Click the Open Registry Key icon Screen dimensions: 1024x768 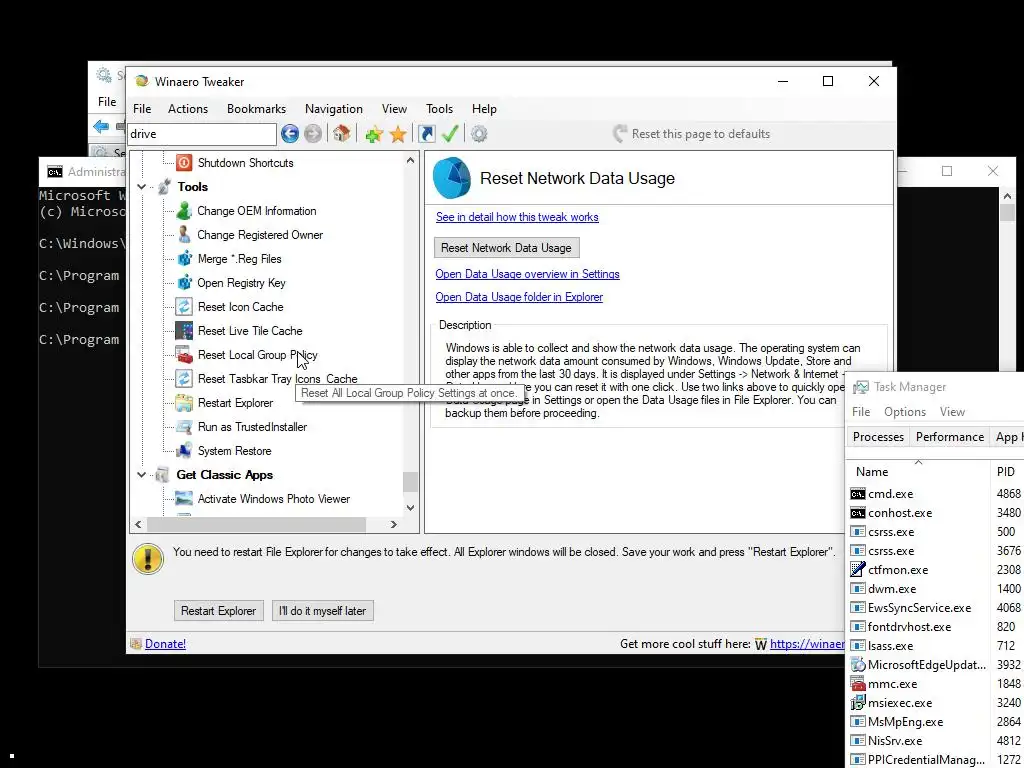point(184,283)
